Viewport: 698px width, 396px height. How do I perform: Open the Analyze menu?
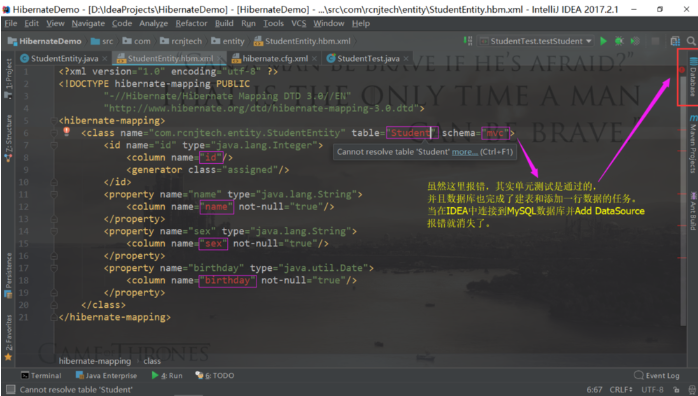tap(154, 24)
